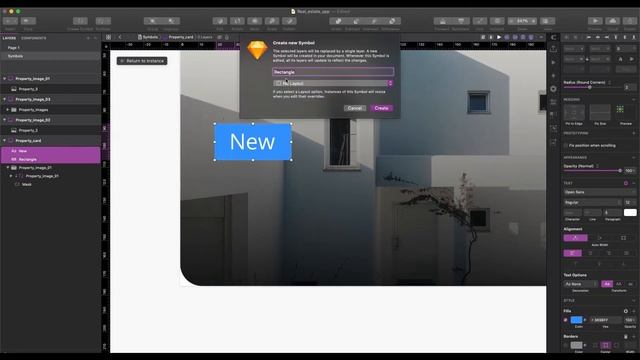
Task: Open the Property_card breadcrumb tab
Action: (x=179, y=37)
